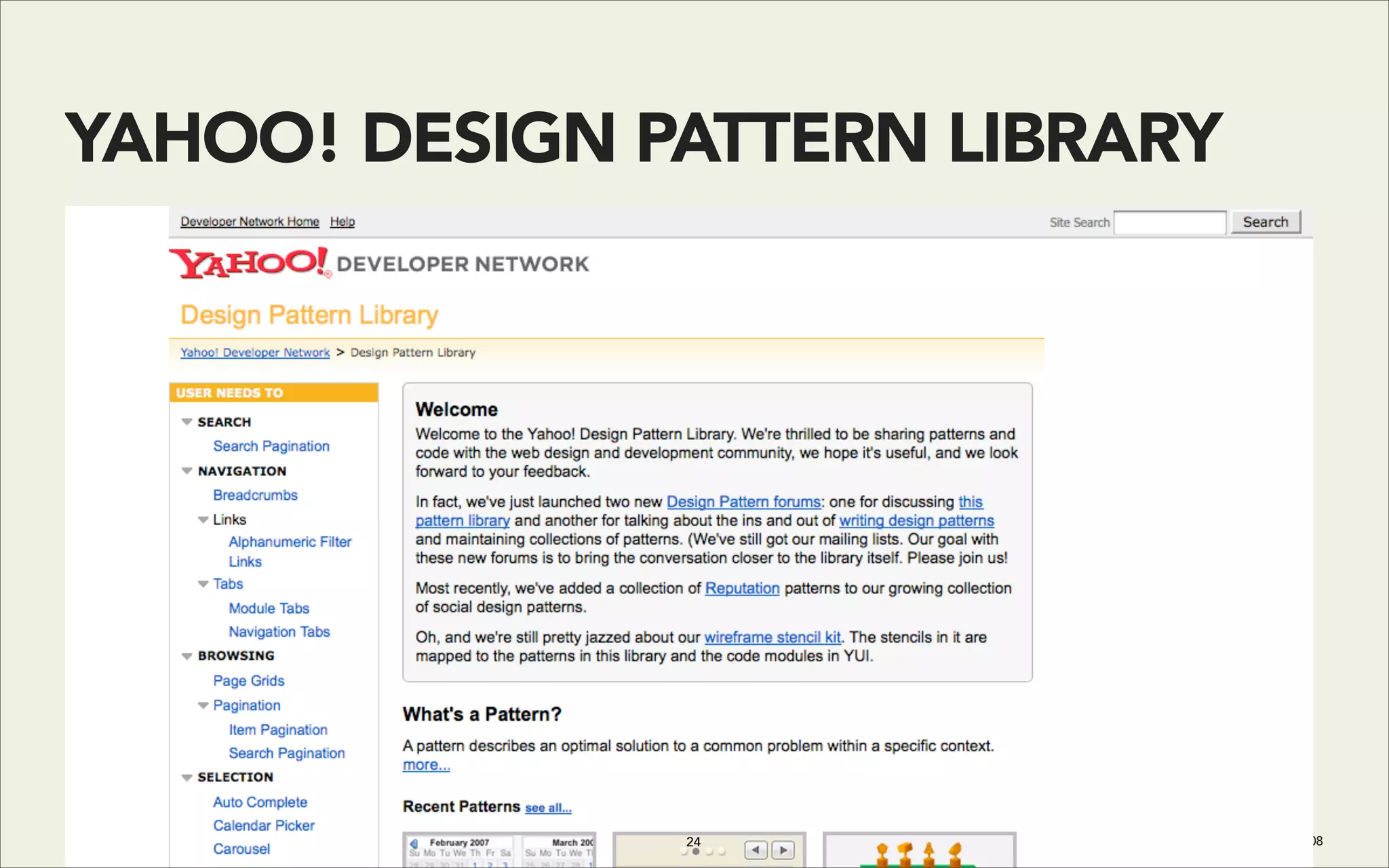Collapse the Links subgroup triangle
1389x868 pixels.
pos(203,520)
